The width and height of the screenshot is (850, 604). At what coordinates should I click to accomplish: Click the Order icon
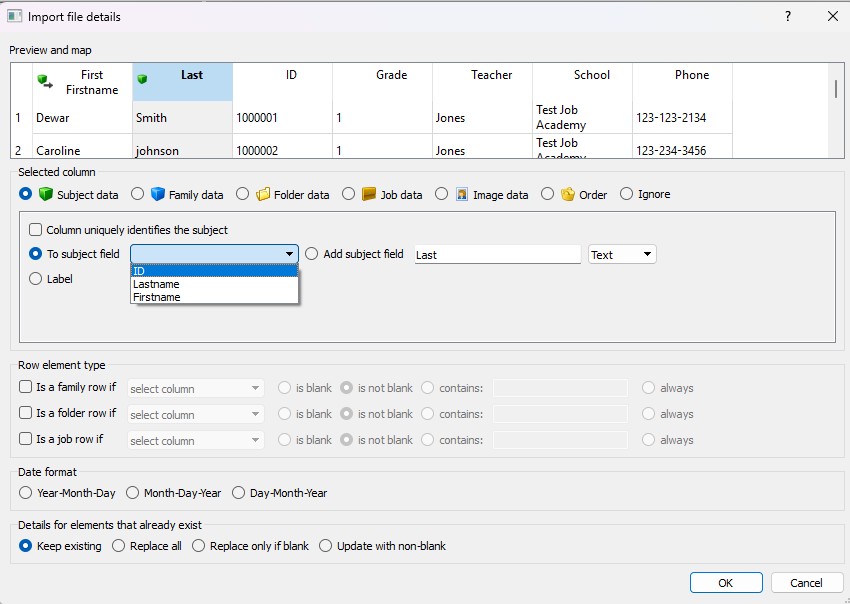click(x=568, y=194)
